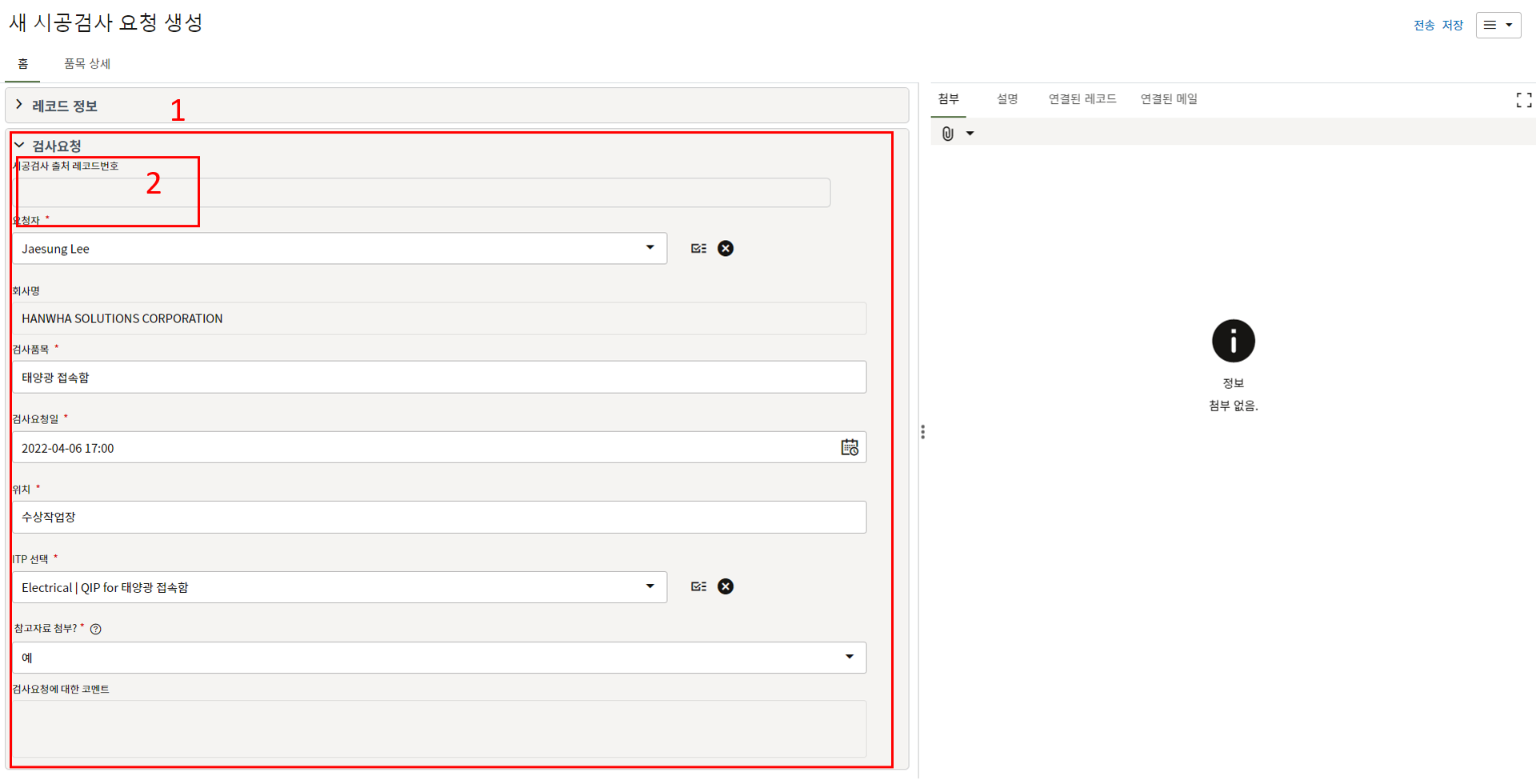The image size is (1536, 784).
Task: Open the 요청자 dropdown showing Jaesung Lee
Action: point(339,249)
